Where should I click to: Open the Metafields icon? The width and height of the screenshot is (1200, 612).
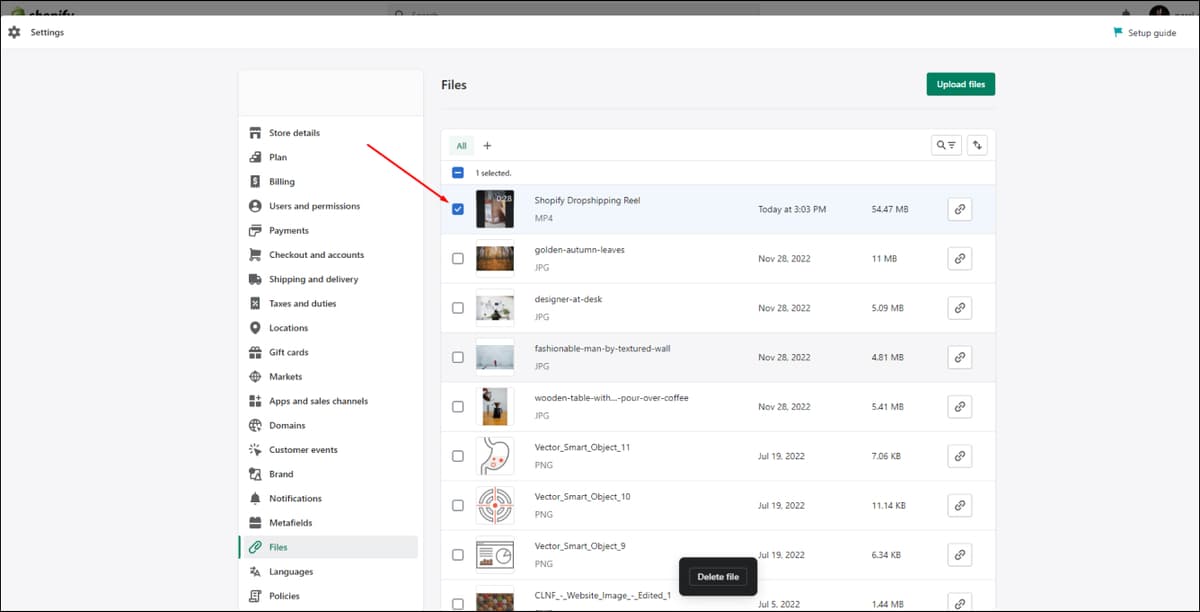[x=255, y=523]
